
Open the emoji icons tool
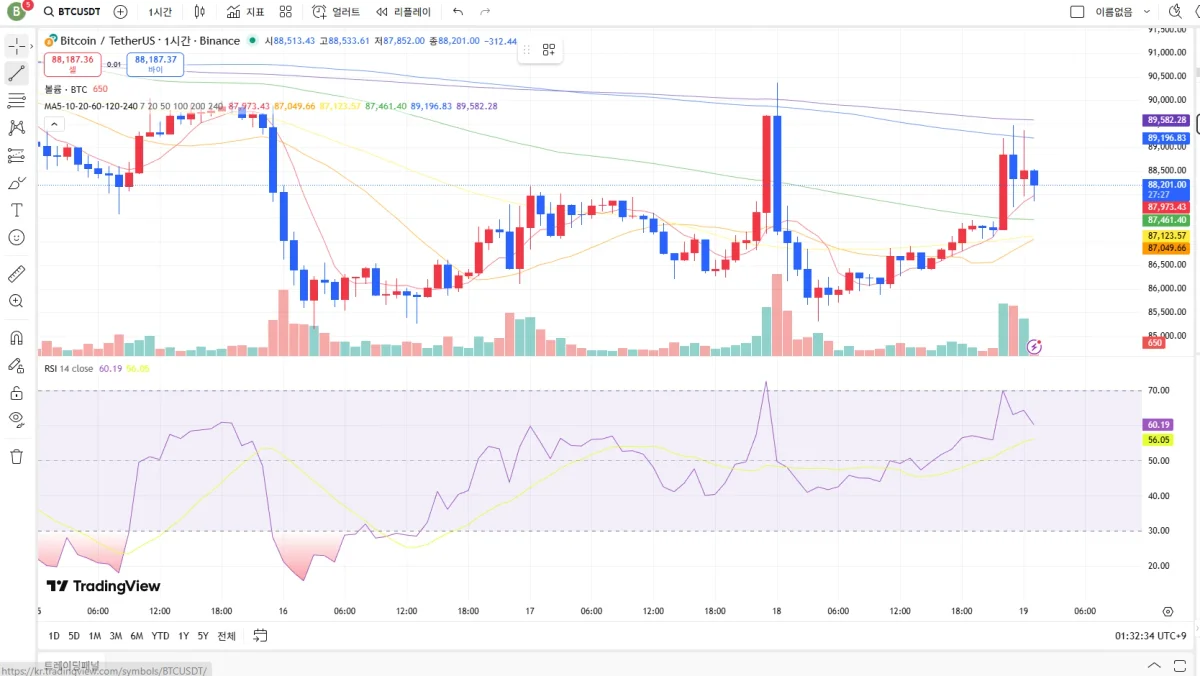(x=16, y=237)
